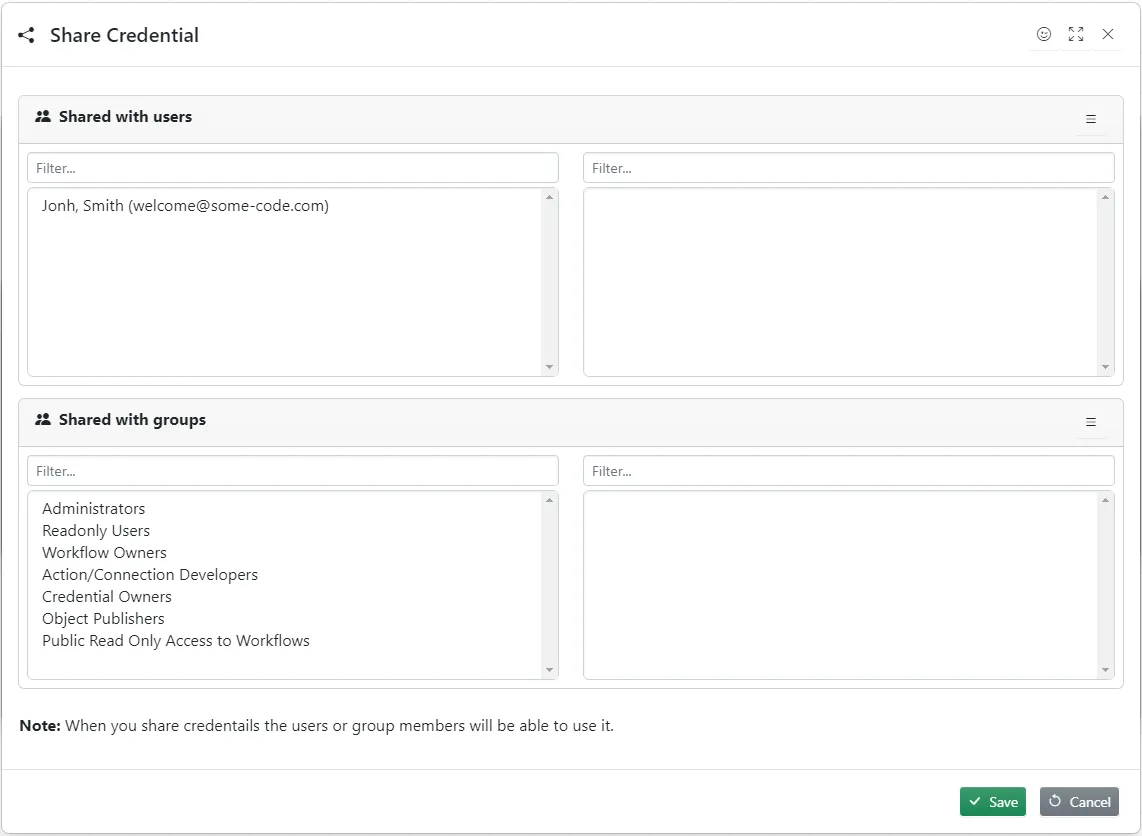Image resolution: width=1142 pixels, height=836 pixels.
Task: Select Public Read Only Access to Workflows
Action: coord(176,641)
